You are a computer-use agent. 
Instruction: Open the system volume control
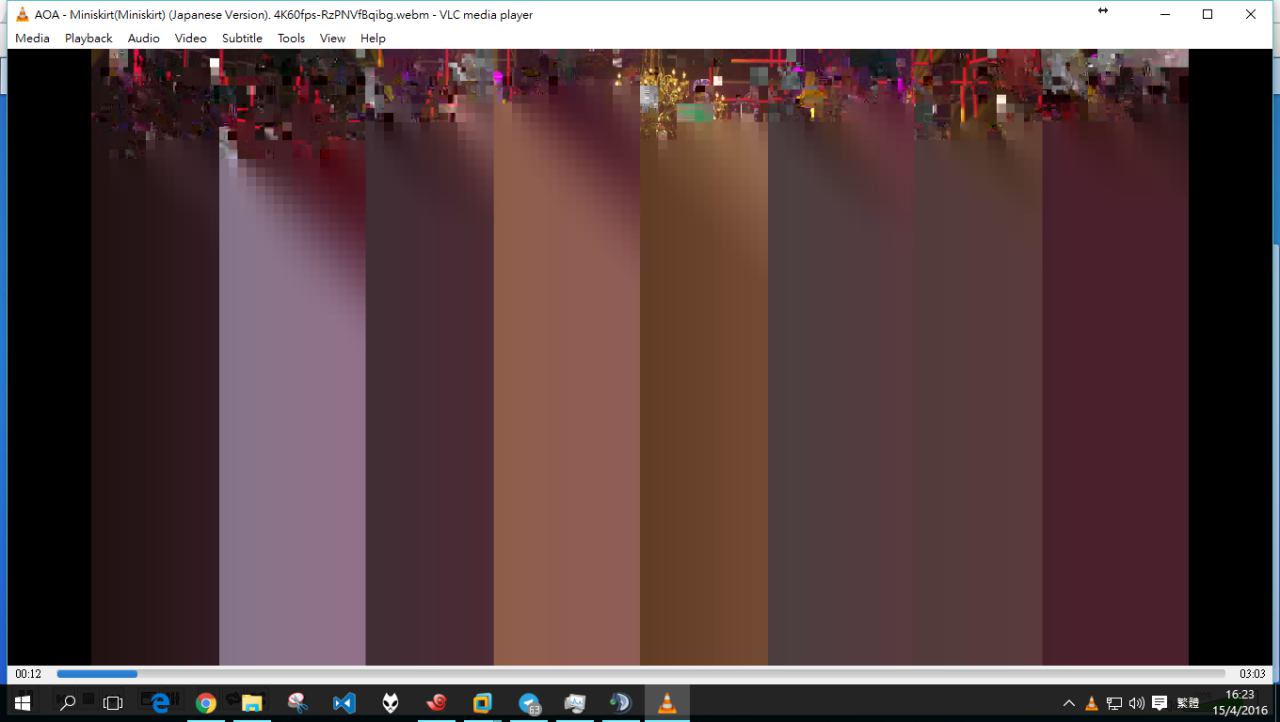coord(1137,703)
